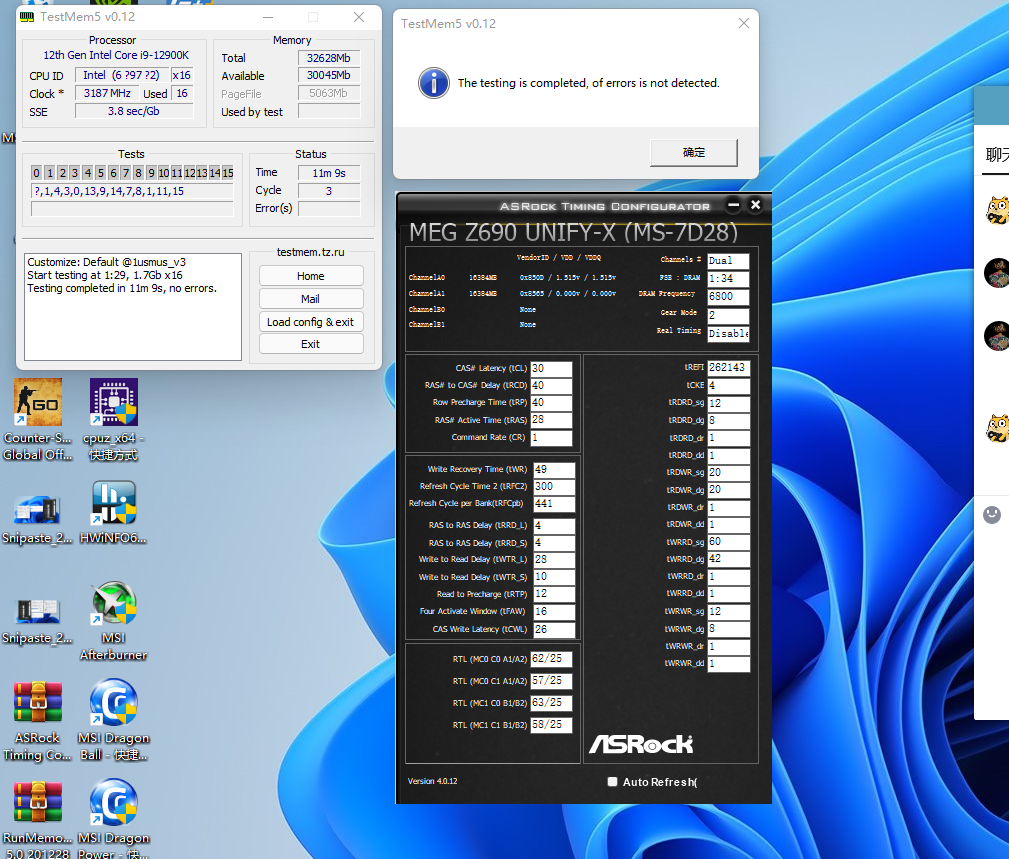
Task: Open Snipaste image file beside MSI Afterburner
Action: coord(38,619)
